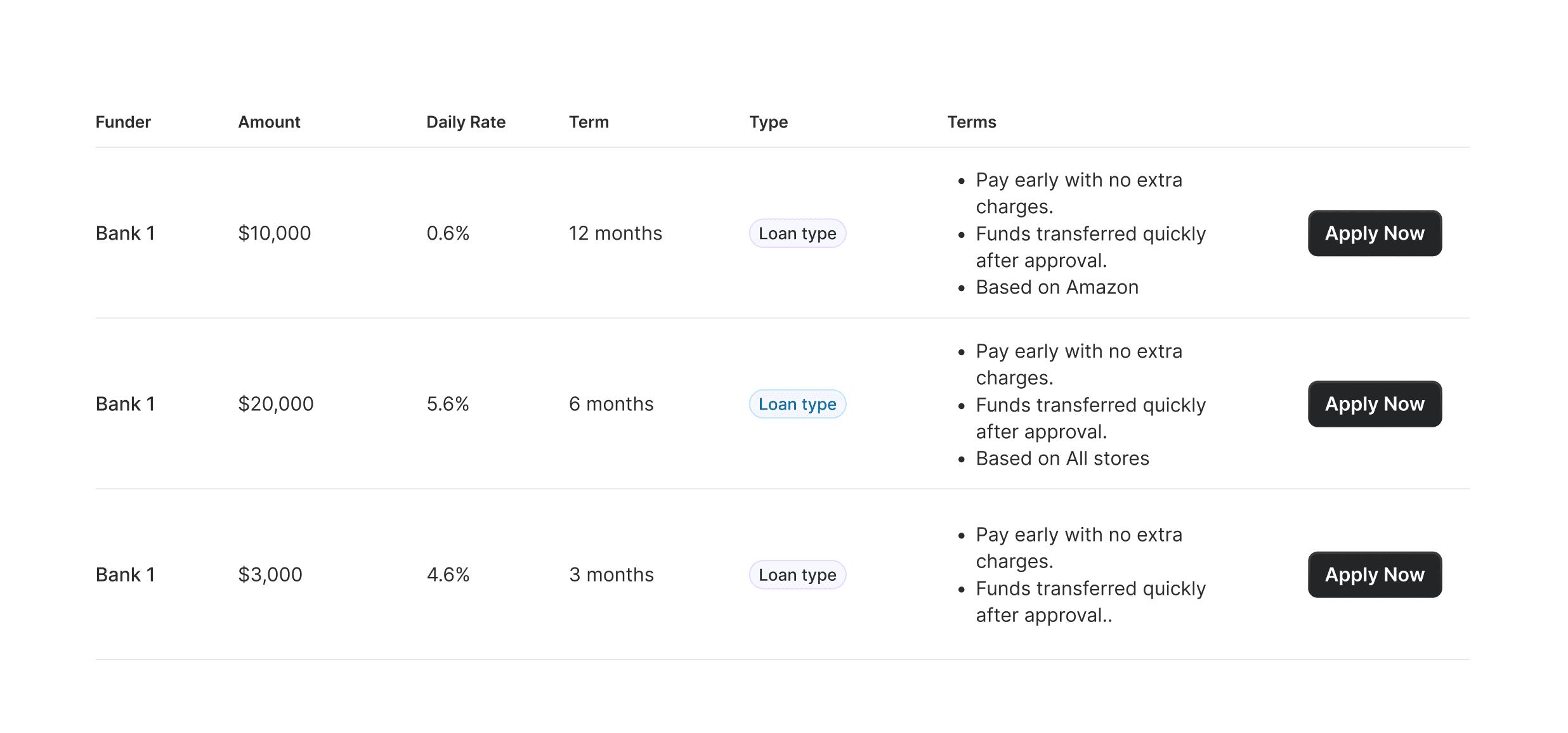
Task: Click the Based on Amazon term bullet
Action: (x=1057, y=287)
